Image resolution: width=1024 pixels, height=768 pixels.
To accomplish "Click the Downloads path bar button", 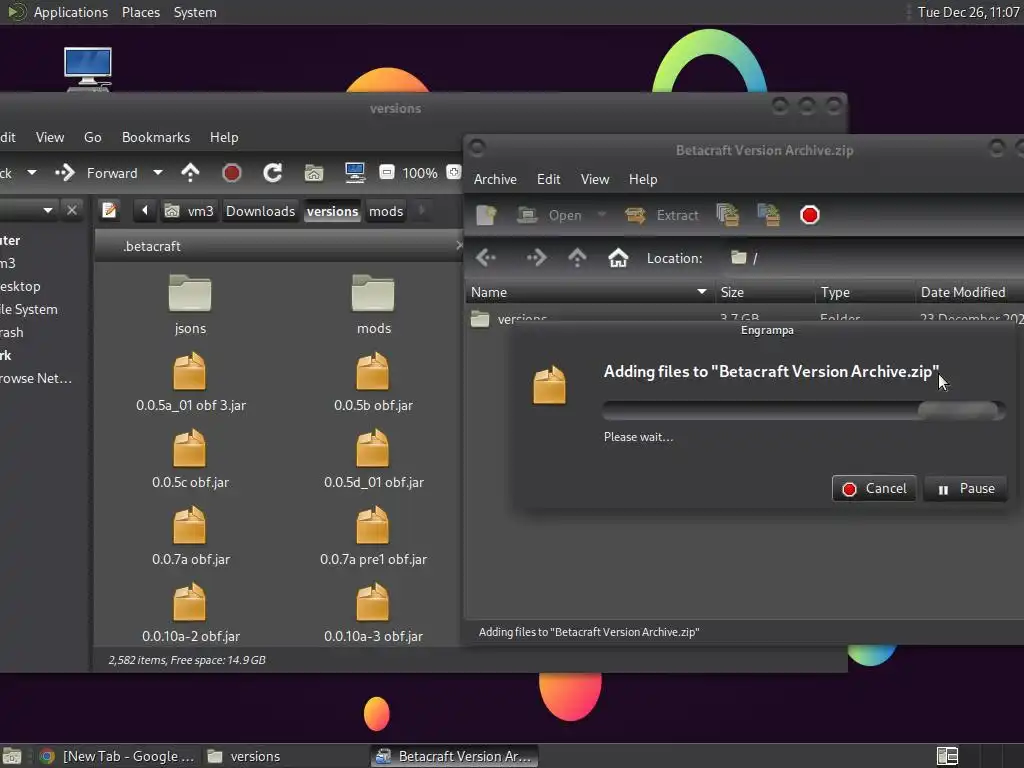I will click(x=260, y=211).
